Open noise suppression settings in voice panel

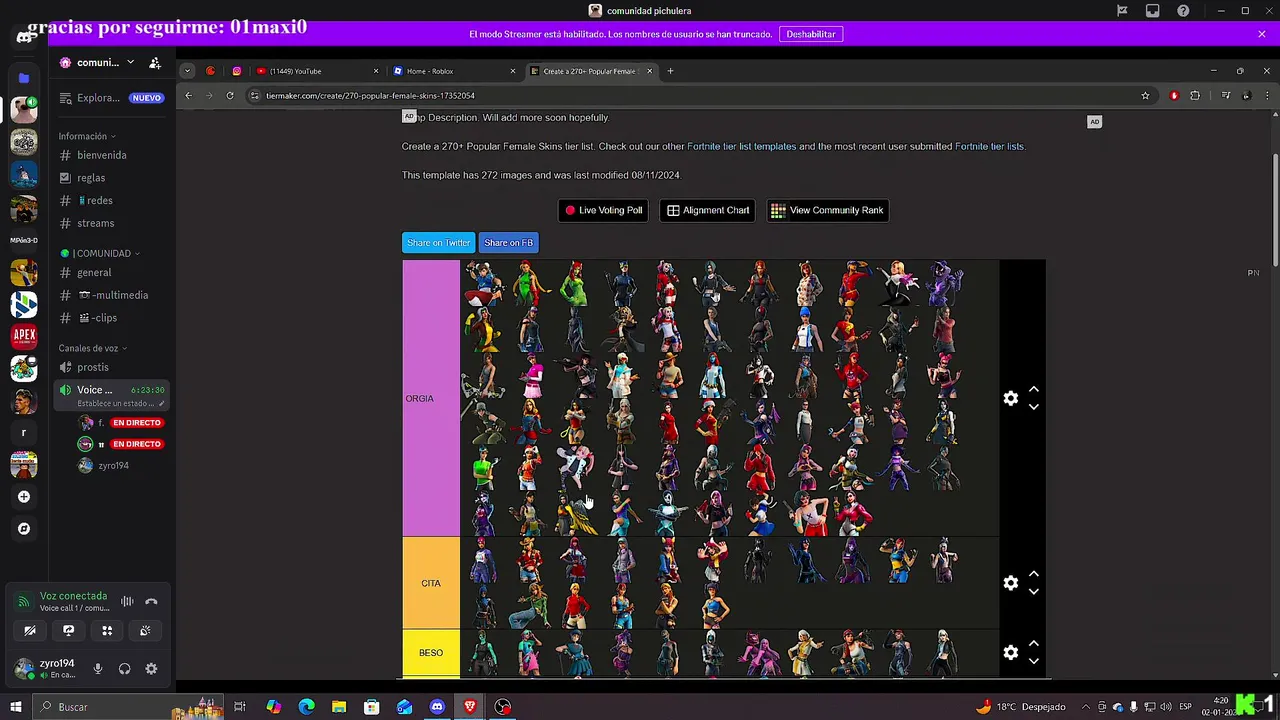pos(127,601)
